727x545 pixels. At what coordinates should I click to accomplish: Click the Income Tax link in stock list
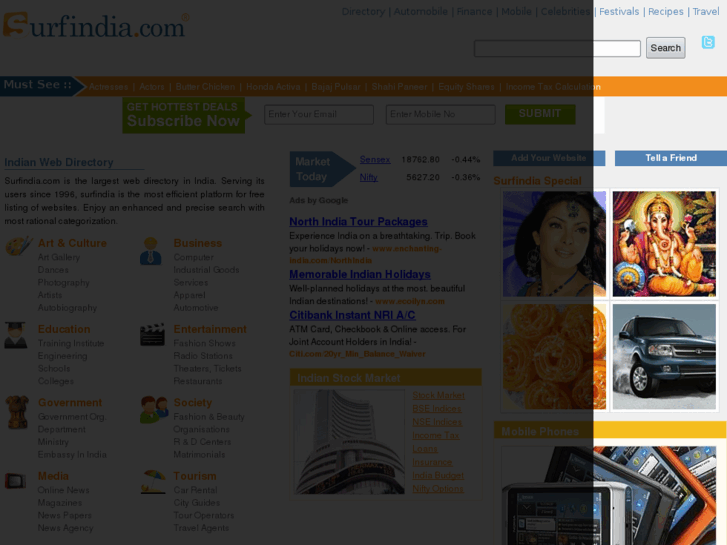pos(436,436)
